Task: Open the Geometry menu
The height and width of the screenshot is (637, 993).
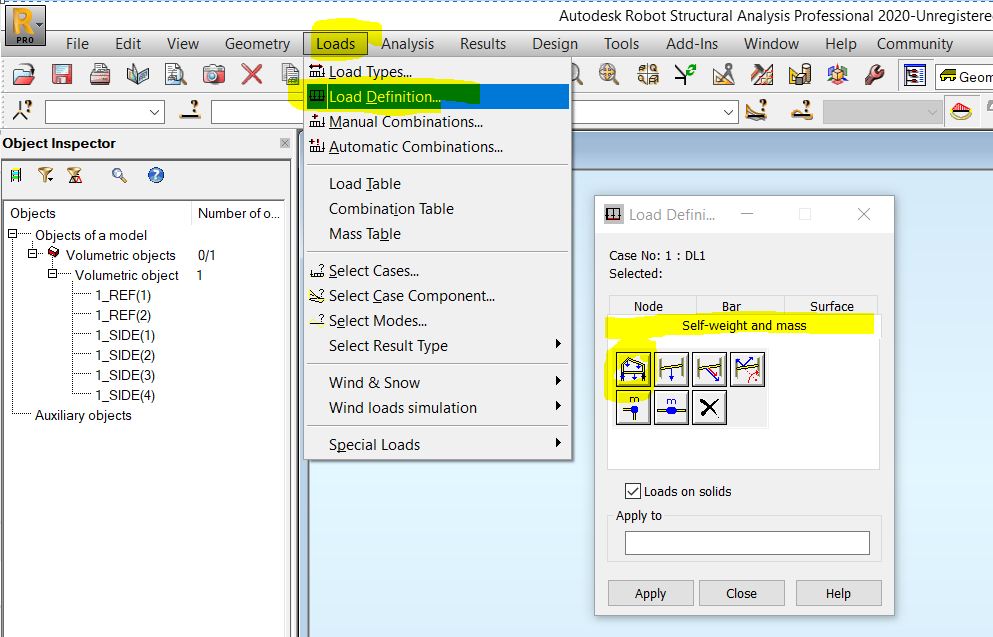Action: pos(257,44)
